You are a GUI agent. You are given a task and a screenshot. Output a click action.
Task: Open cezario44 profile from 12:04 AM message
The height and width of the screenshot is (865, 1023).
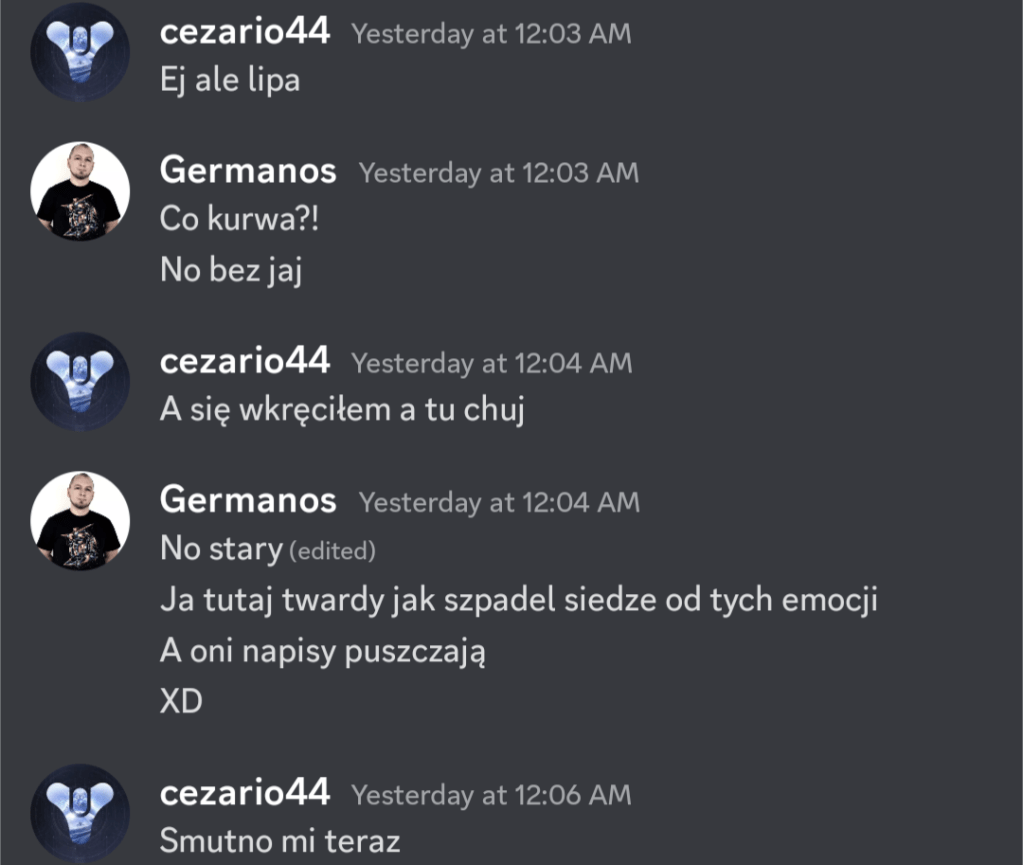pos(245,361)
